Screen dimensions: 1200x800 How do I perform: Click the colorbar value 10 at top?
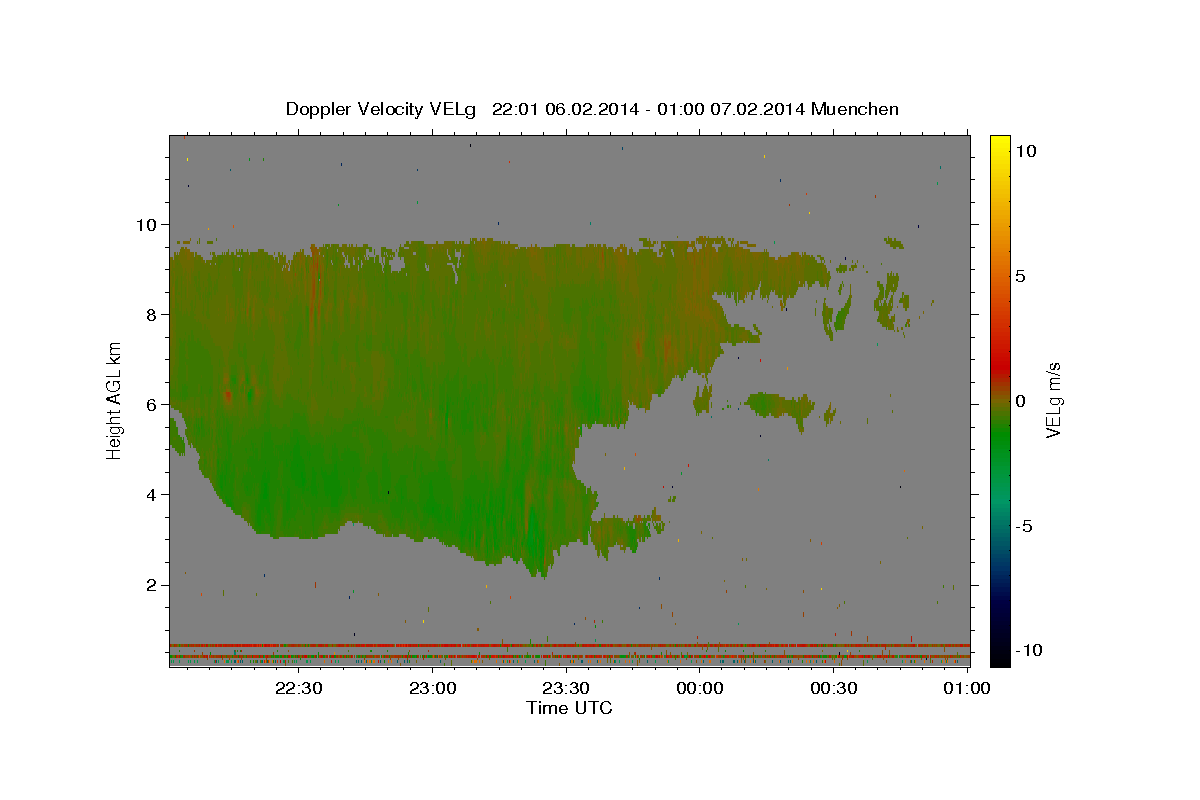1025,150
